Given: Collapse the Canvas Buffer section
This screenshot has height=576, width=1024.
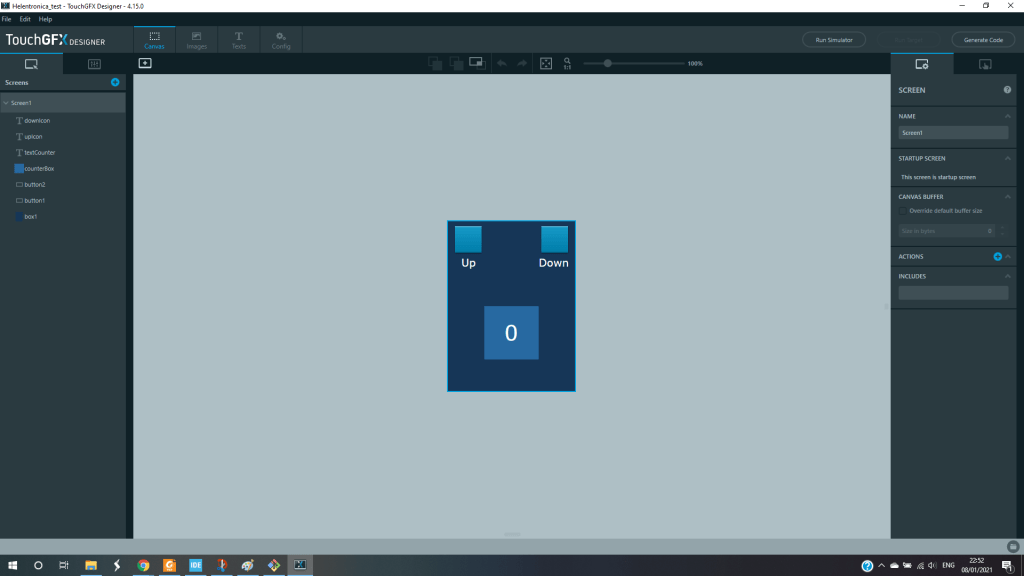Looking at the screenshot, I should click(x=1008, y=197).
